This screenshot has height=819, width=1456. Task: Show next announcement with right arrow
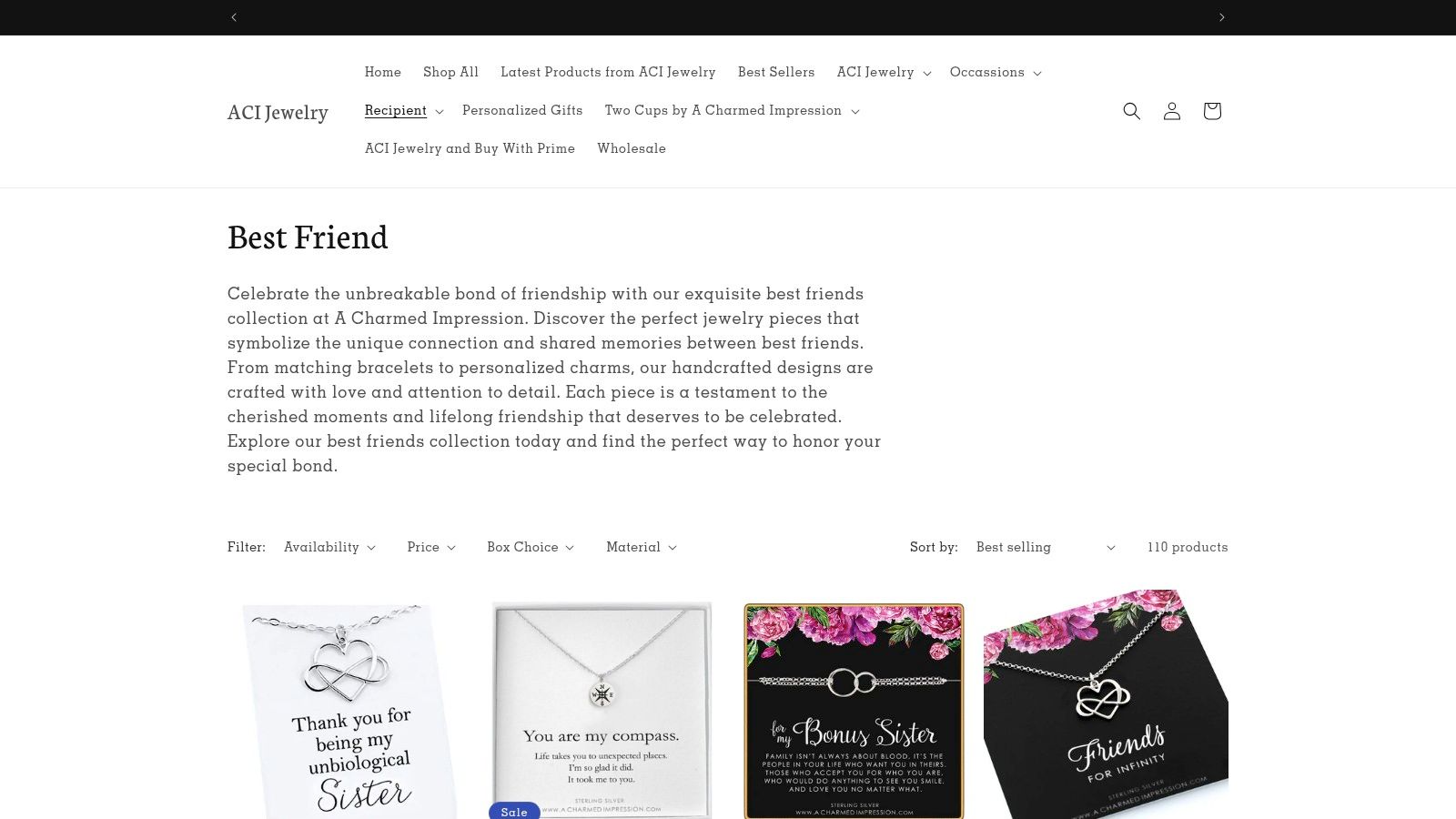tap(1221, 17)
